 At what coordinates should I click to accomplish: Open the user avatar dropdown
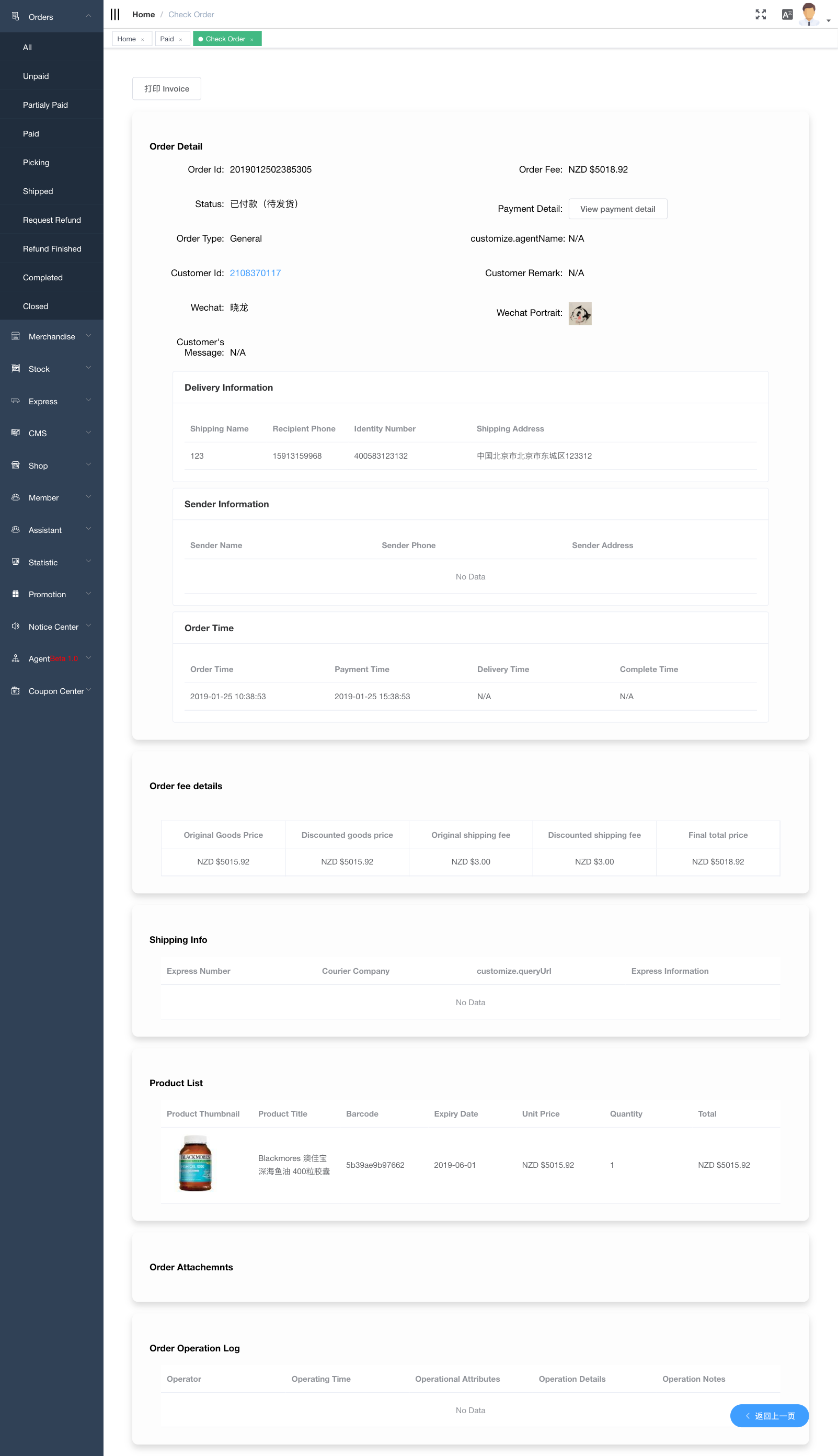[x=810, y=14]
